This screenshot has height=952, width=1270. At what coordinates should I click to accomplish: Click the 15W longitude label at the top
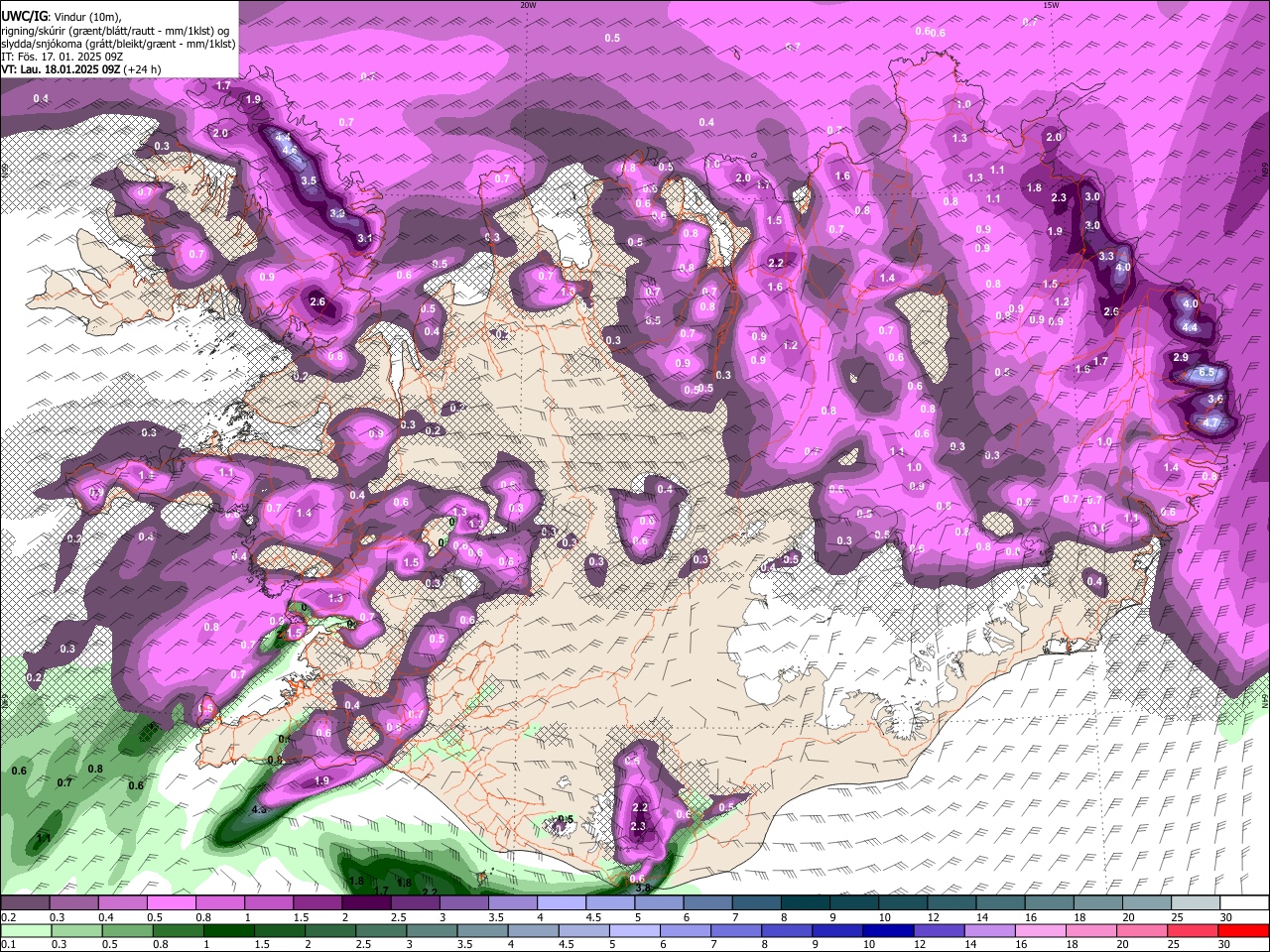pyautogui.click(x=1051, y=5)
